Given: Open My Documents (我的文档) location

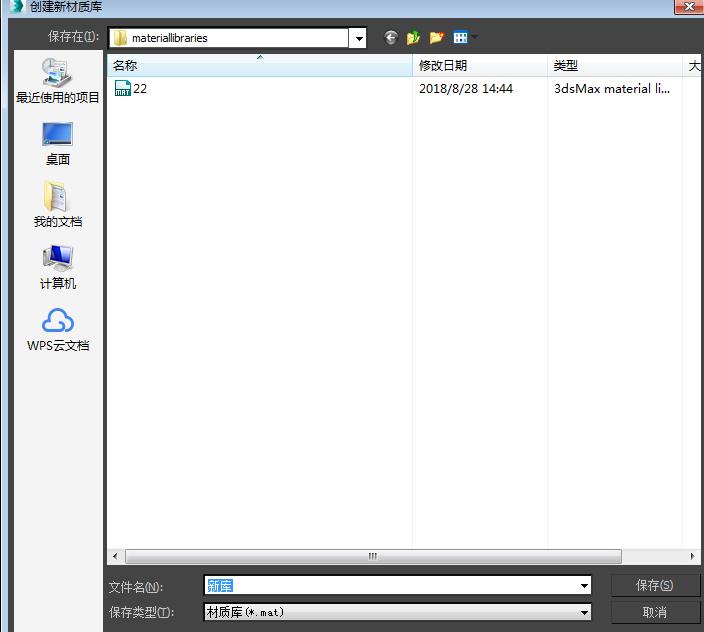Looking at the screenshot, I should (57, 205).
